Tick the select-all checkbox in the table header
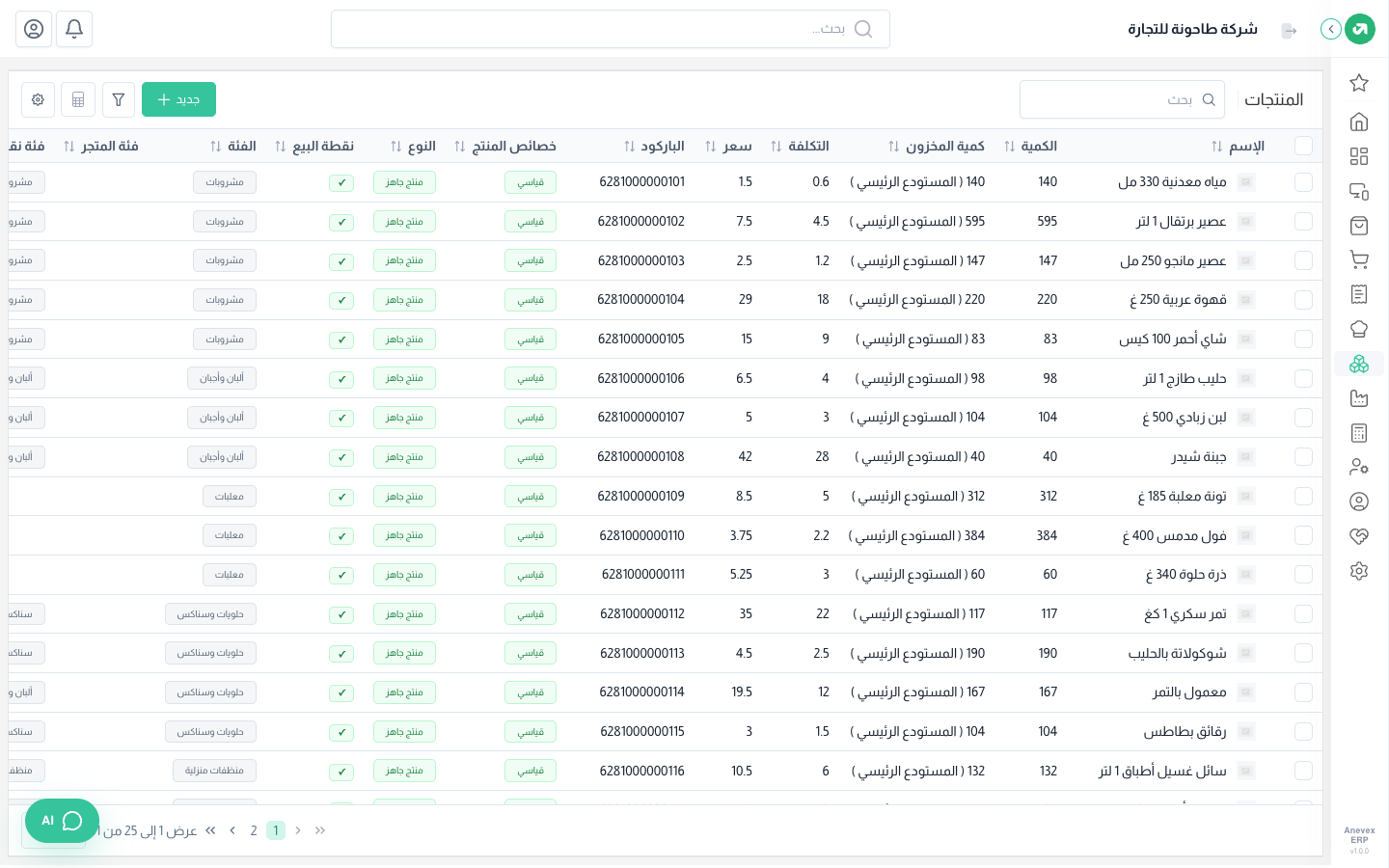1389x868 pixels. coord(1304,146)
